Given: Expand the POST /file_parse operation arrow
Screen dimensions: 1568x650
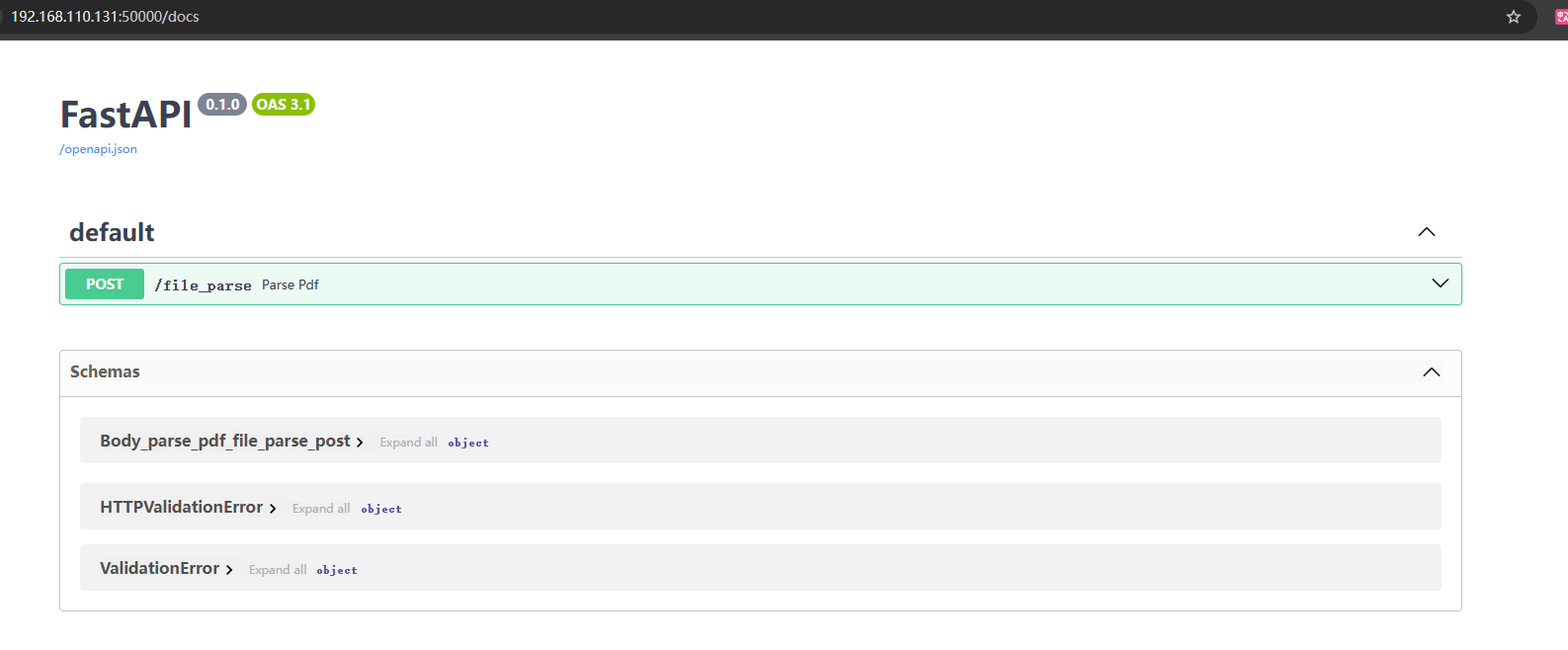Looking at the screenshot, I should [x=1441, y=284].
